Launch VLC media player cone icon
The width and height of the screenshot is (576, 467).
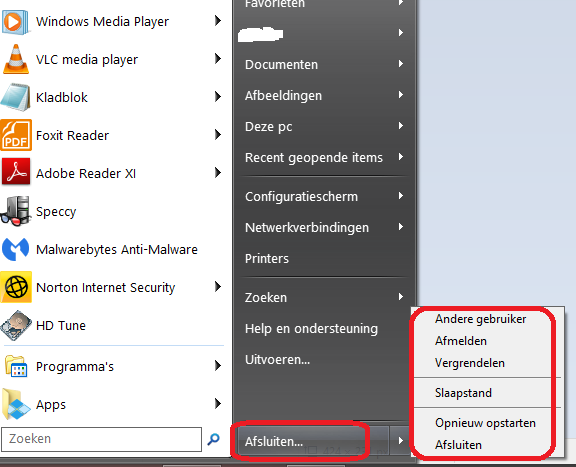(x=15, y=60)
